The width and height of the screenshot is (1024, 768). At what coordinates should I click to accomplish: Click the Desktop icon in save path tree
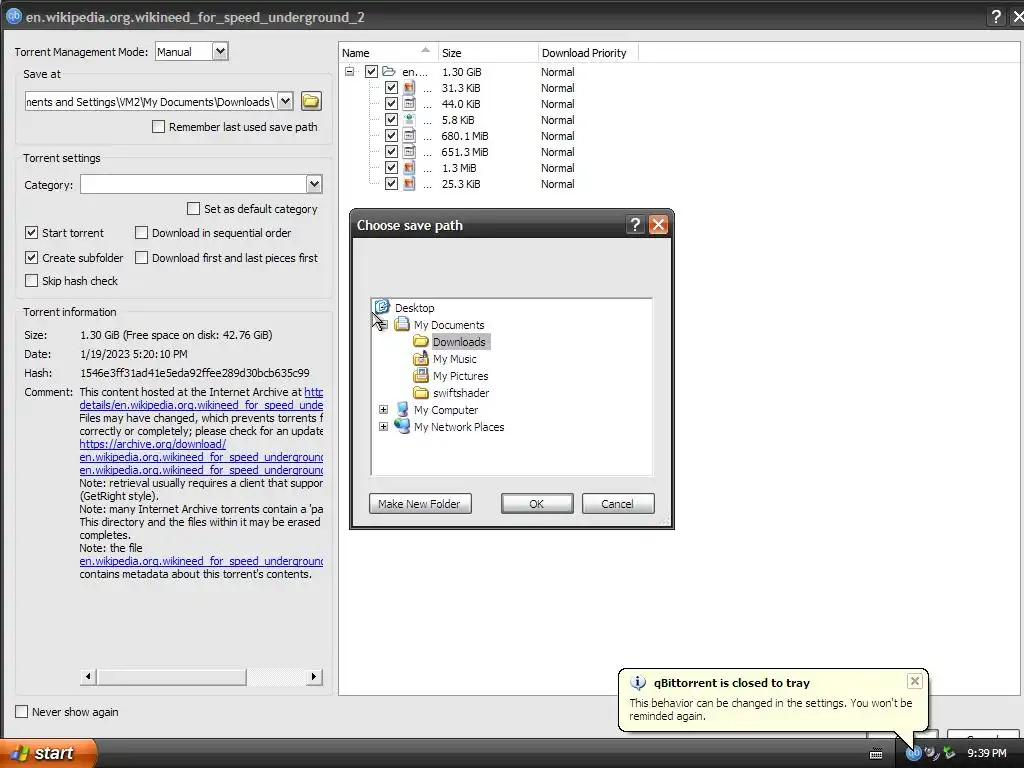point(382,307)
